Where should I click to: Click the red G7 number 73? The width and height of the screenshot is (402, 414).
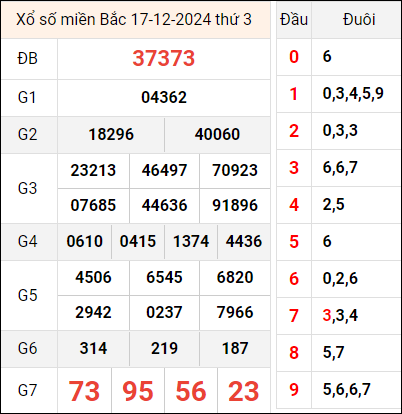tap(84, 391)
